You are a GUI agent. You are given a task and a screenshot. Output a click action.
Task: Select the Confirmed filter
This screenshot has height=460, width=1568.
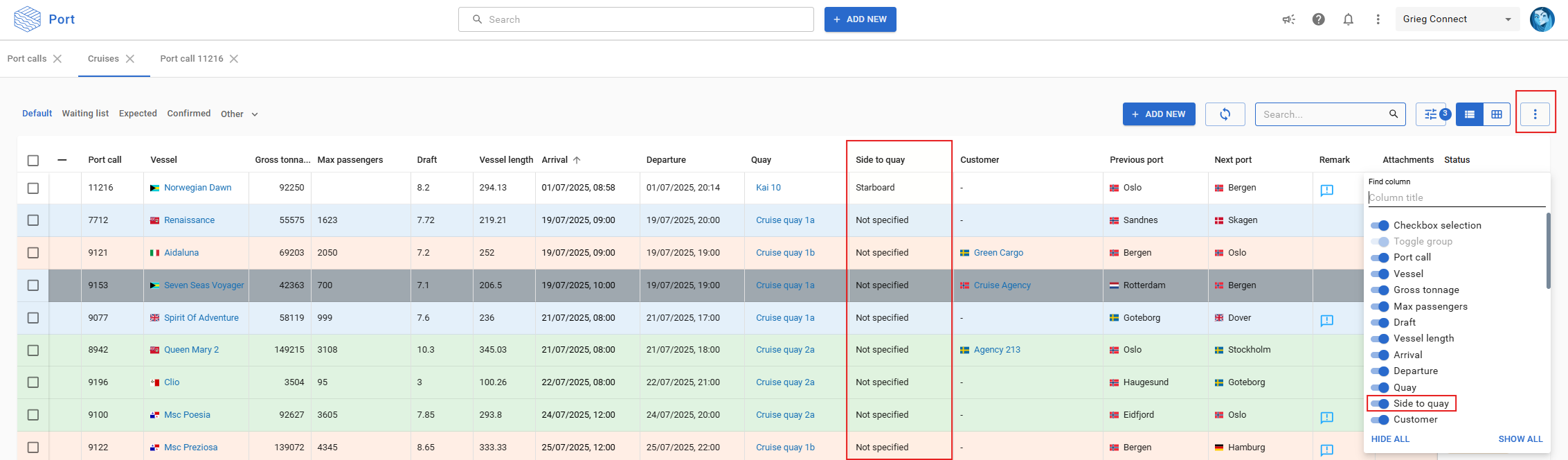[189, 114]
